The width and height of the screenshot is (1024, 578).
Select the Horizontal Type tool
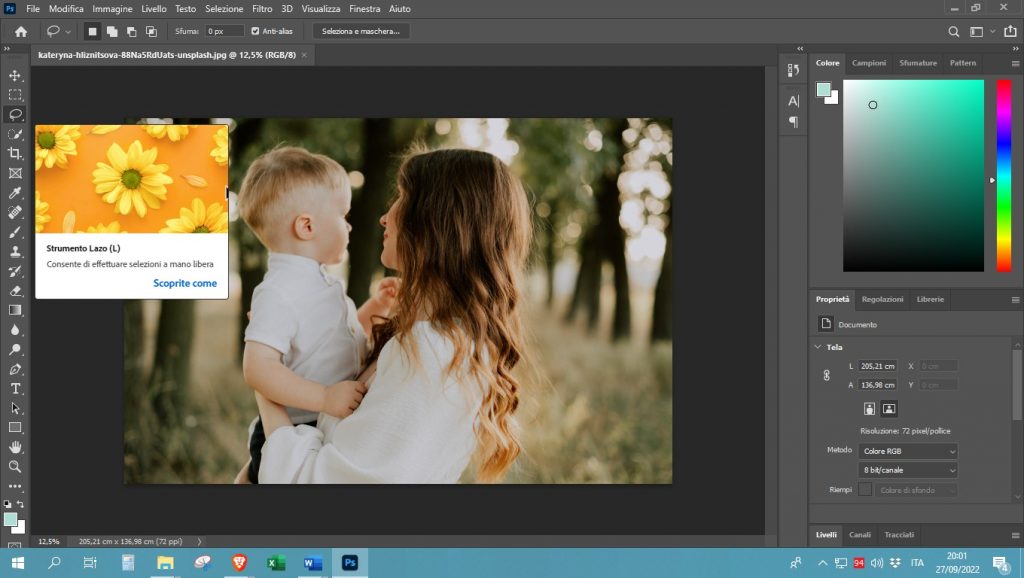(x=15, y=388)
